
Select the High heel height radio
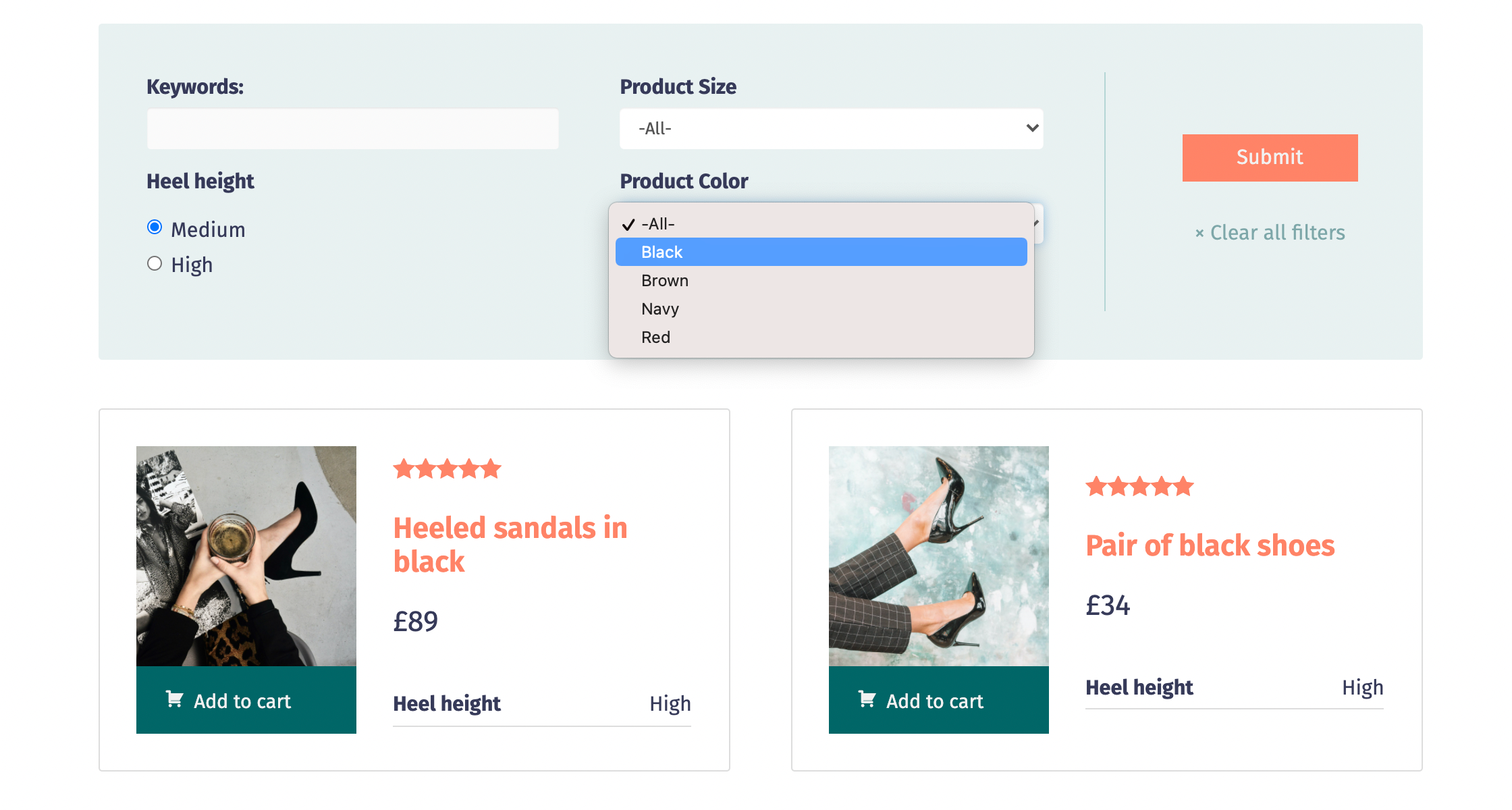(155, 264)
